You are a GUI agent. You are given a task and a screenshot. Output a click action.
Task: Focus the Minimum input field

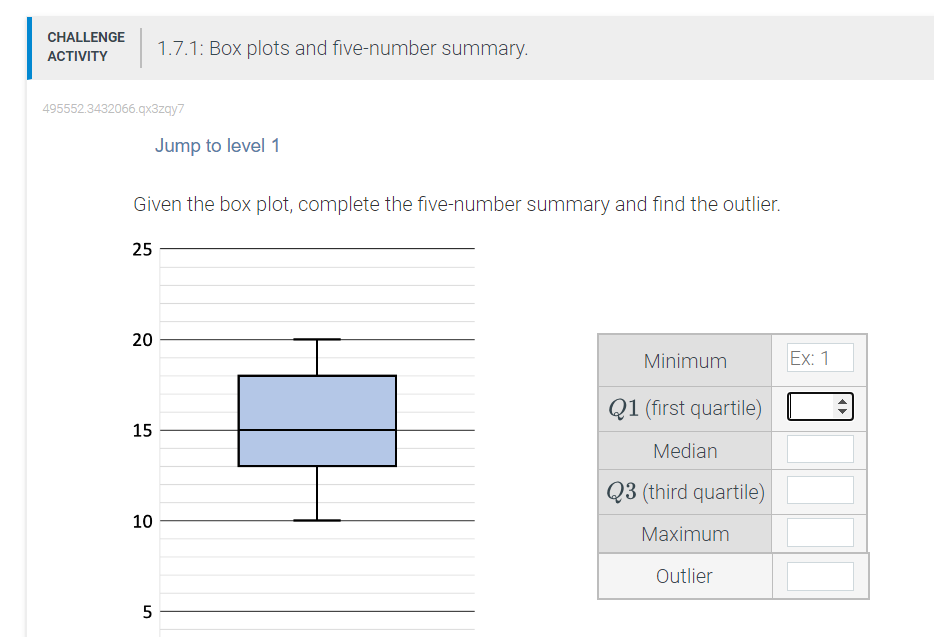click(x=820, y=358)
